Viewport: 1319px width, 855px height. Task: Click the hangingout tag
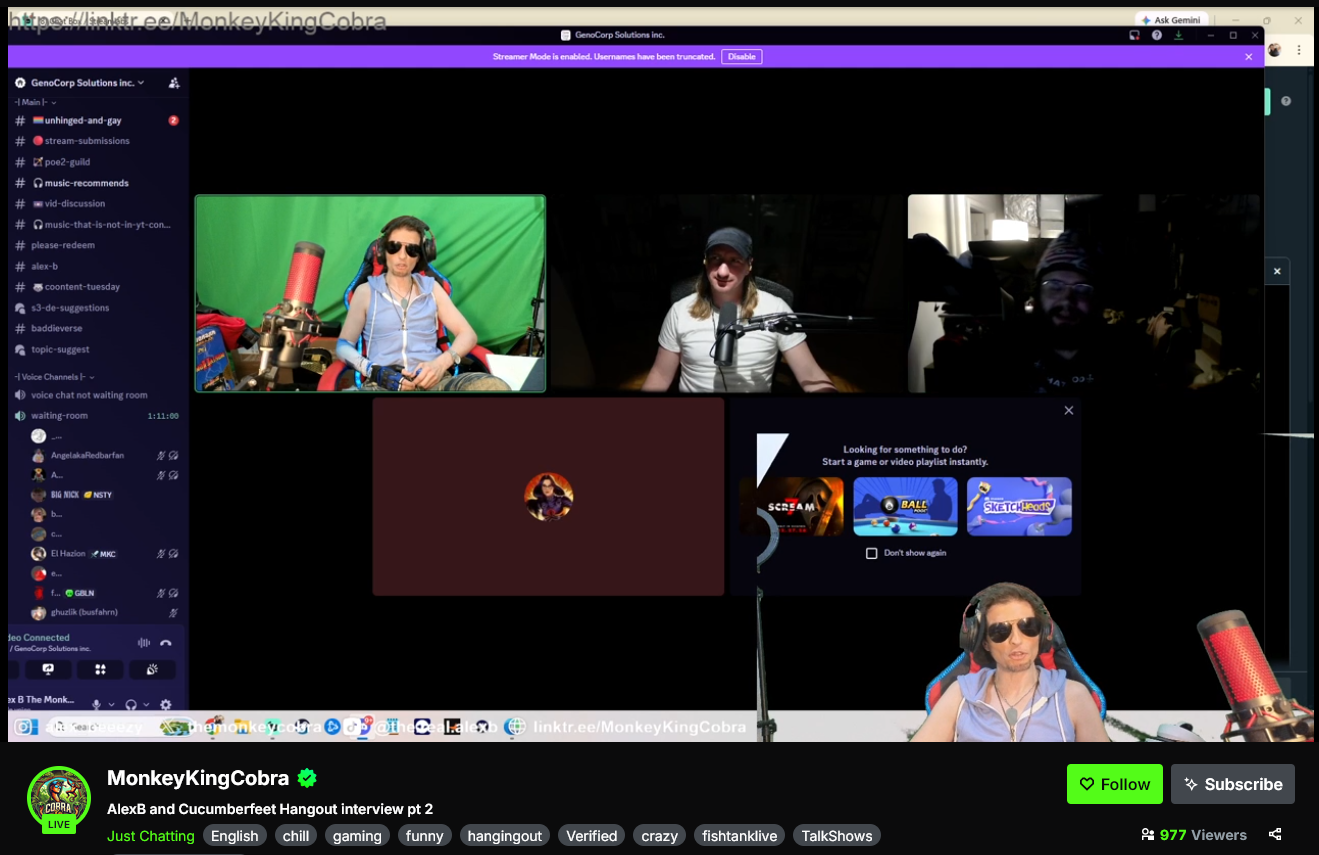click(x=506, y=836)
